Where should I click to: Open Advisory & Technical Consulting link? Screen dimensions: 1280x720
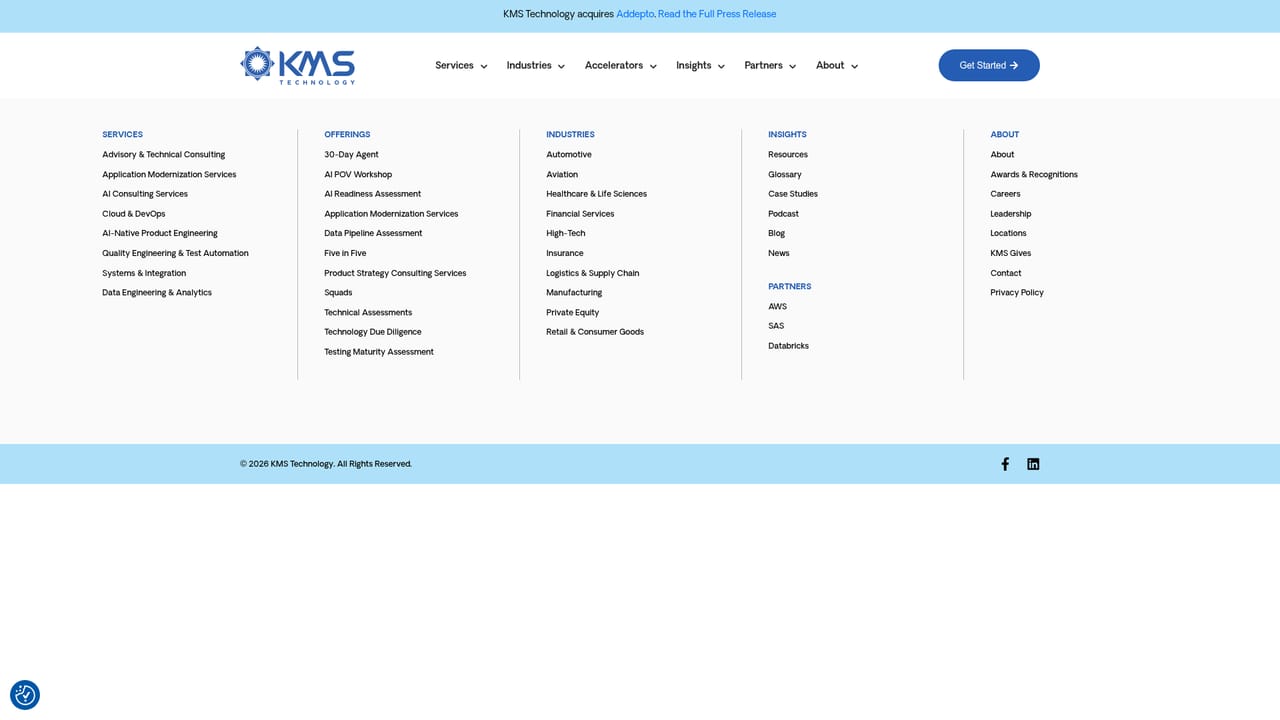163,155
